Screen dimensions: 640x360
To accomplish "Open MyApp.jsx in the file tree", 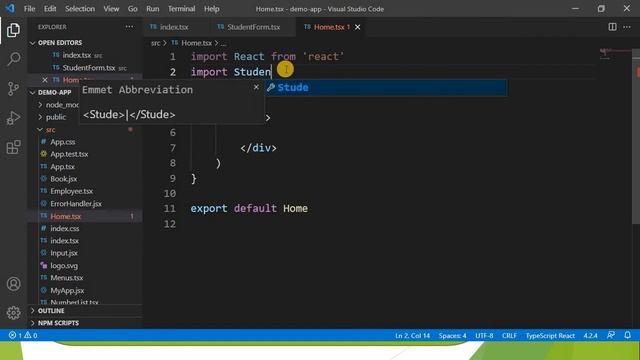I will 85,291.
